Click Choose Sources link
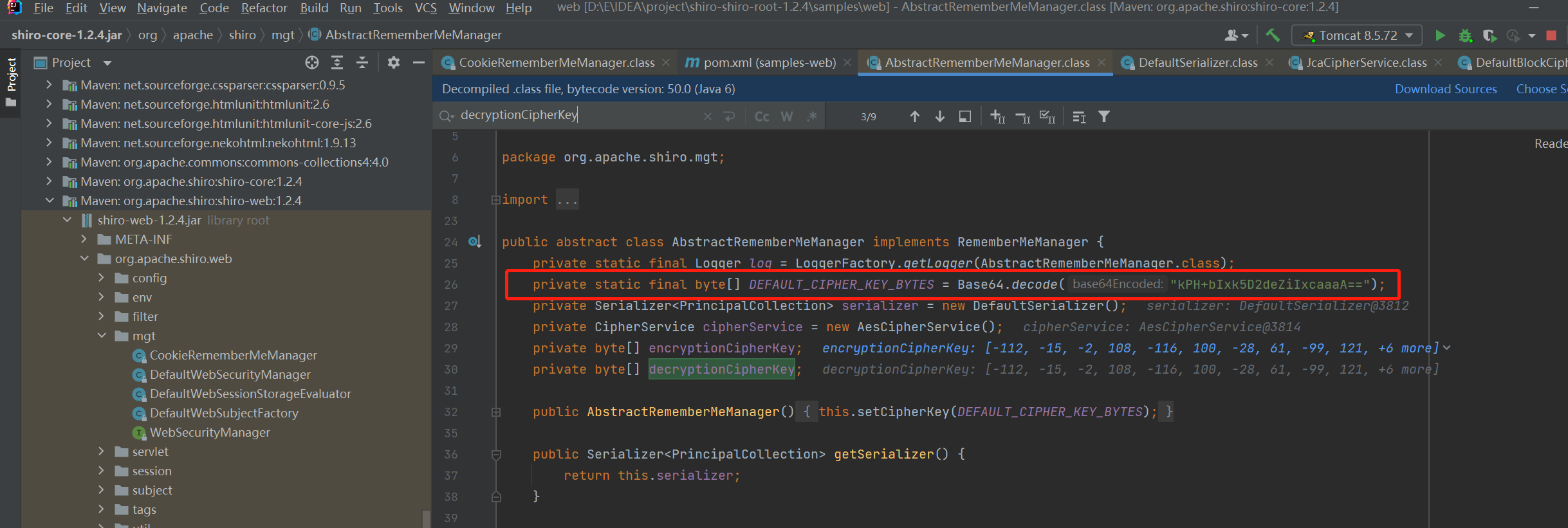This screenshot has width=1568, height=528. coord(1542,89)
